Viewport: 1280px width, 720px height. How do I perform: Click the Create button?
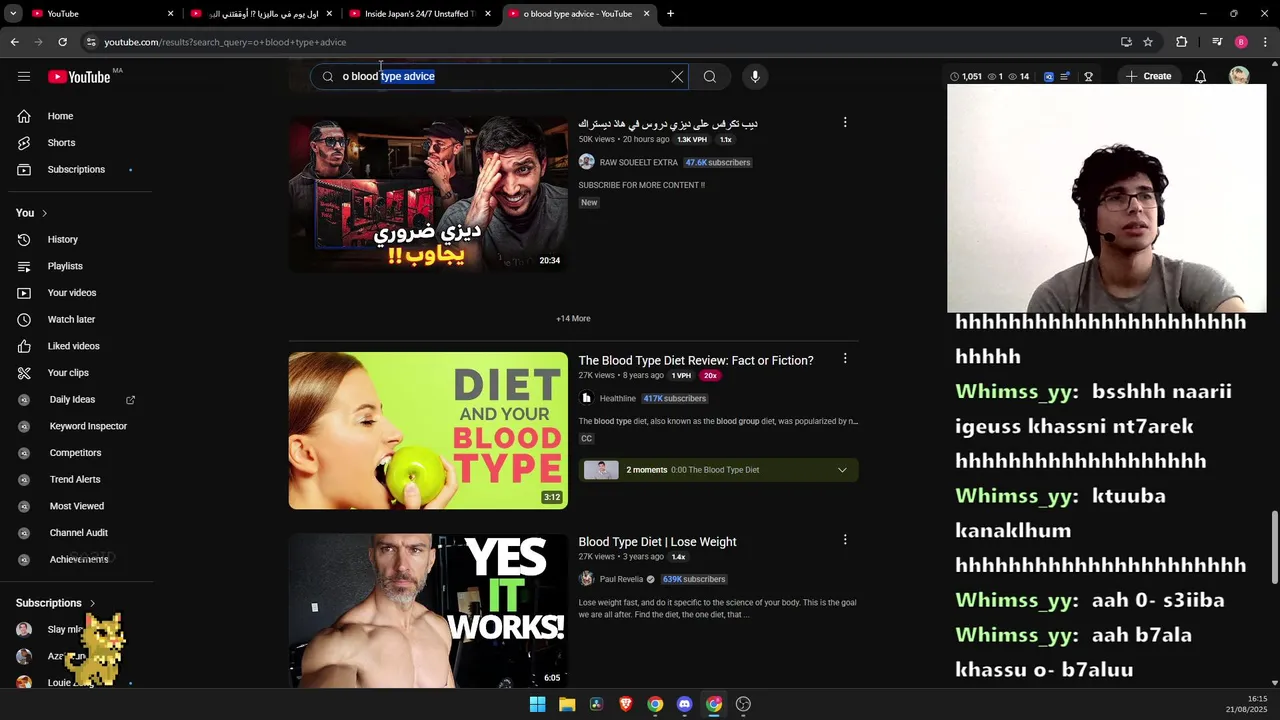(x=1147, y=76)
